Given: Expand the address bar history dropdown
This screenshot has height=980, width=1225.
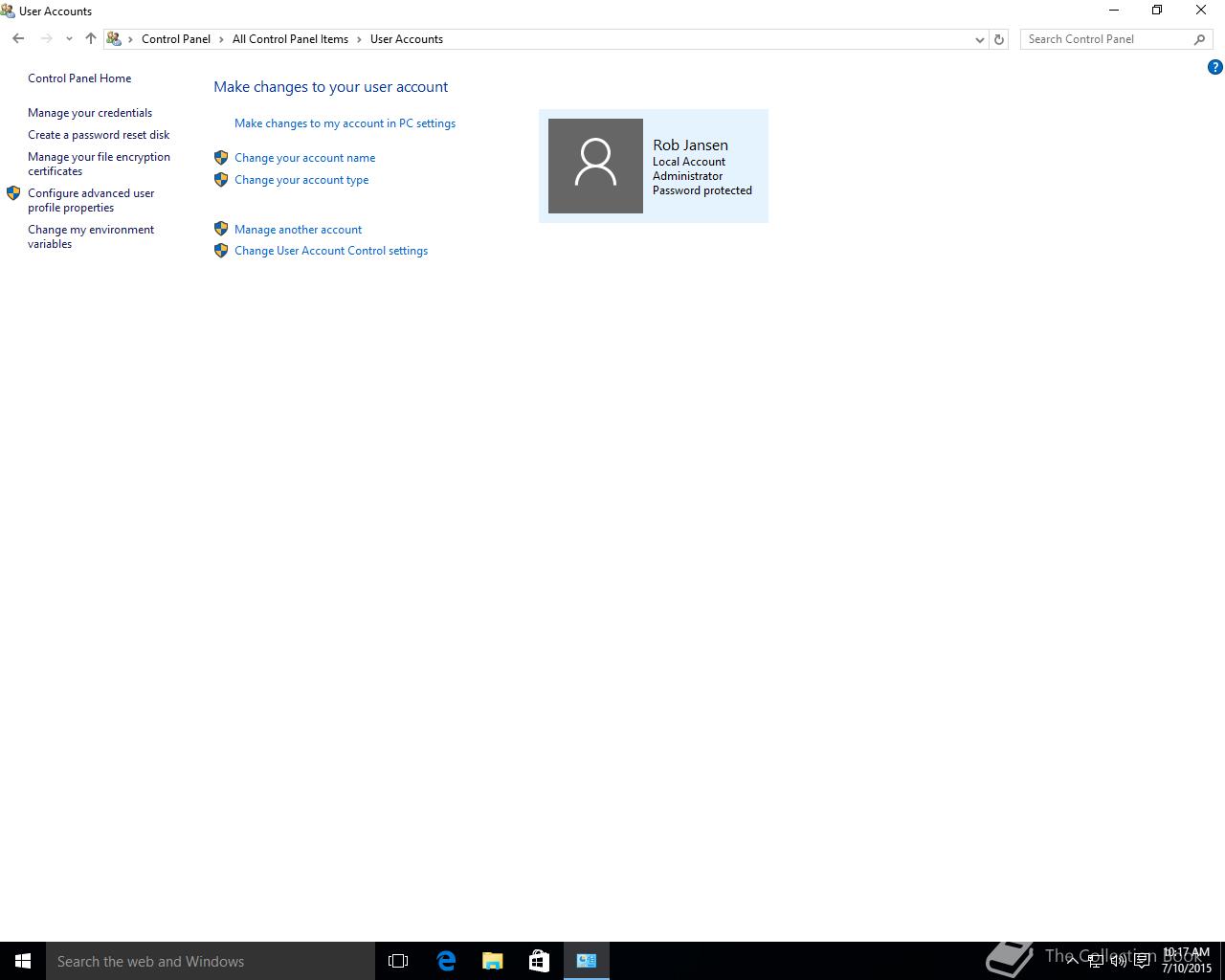Looking at the screenshot, I should (x=979, y=39).
